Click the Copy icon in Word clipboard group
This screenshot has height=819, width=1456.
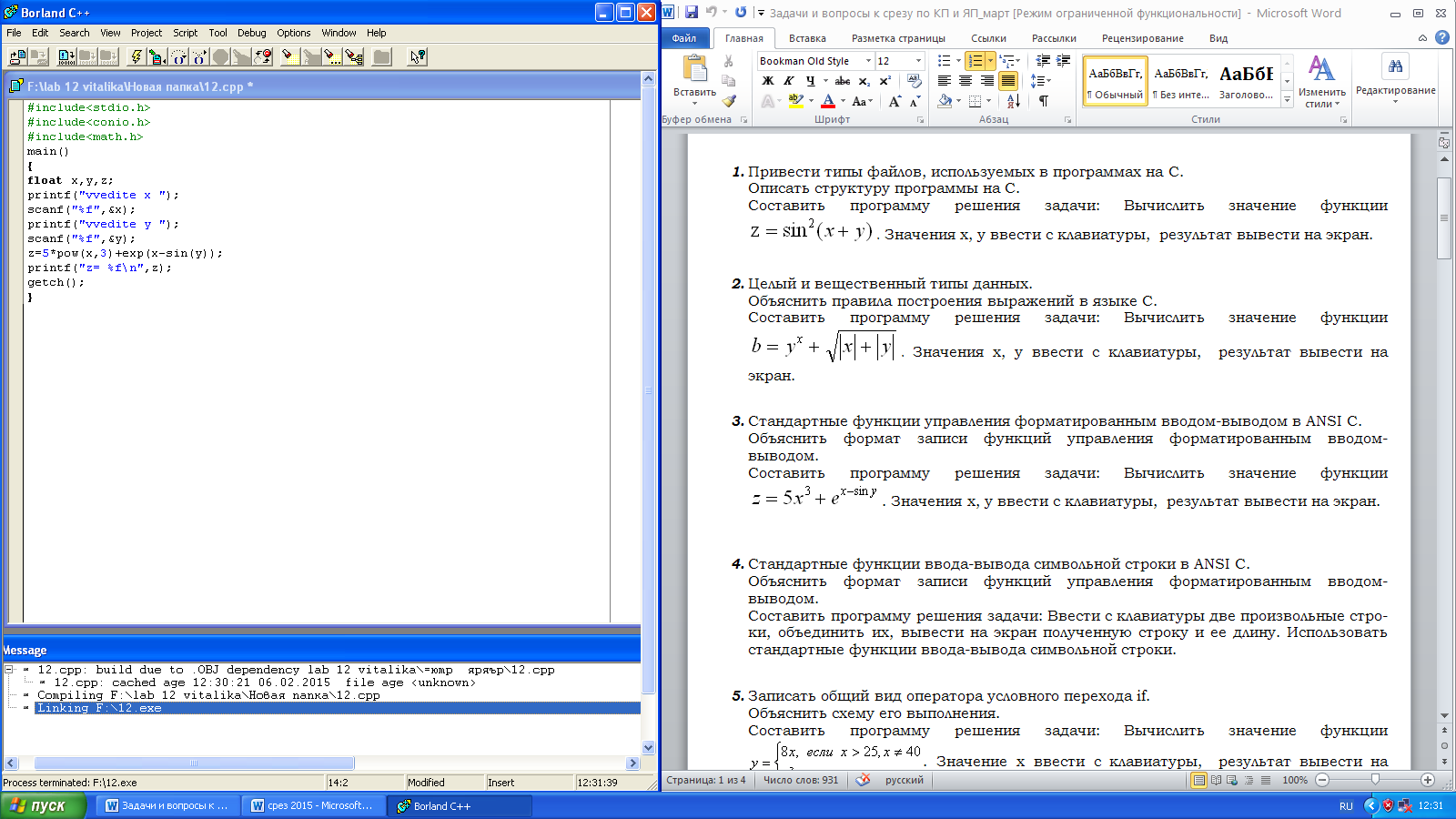coord(728,81)
